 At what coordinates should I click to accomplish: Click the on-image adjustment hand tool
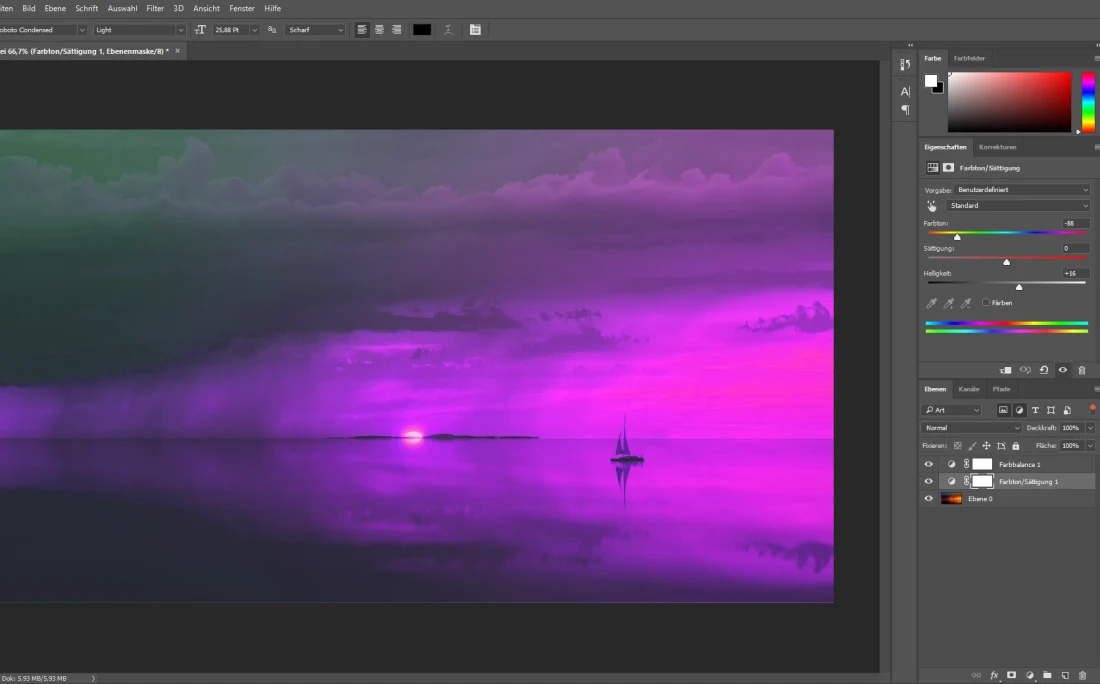[x=932, y=206]
